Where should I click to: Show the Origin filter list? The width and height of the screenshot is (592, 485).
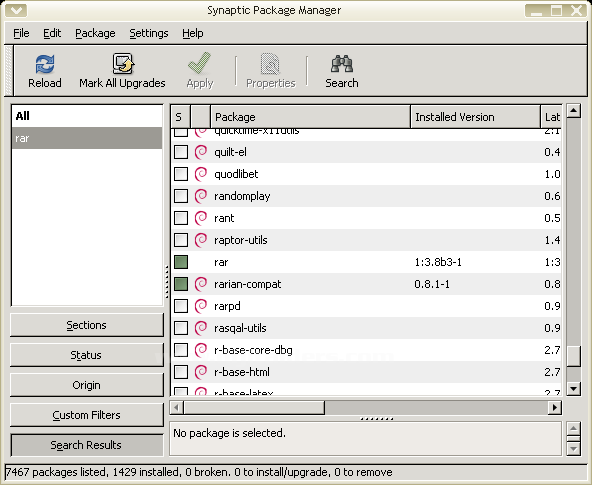pos(87,385)
